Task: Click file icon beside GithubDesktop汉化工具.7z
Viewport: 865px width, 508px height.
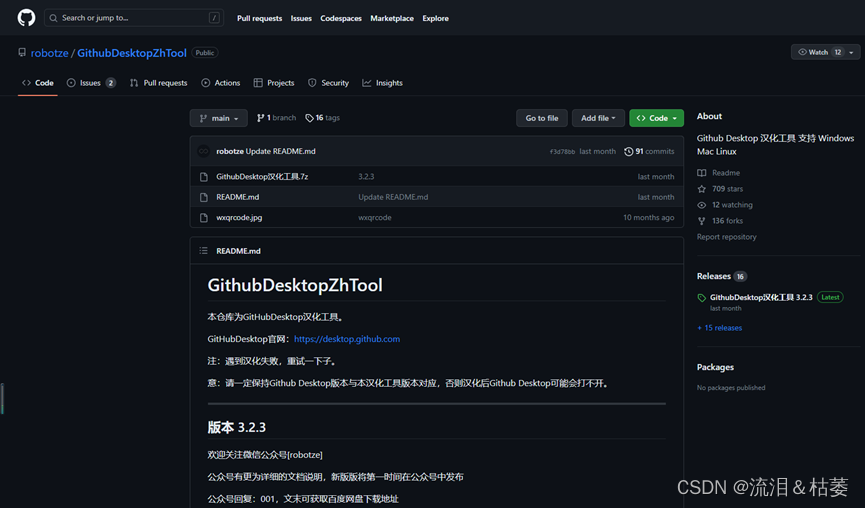Action: click(204, 177)
